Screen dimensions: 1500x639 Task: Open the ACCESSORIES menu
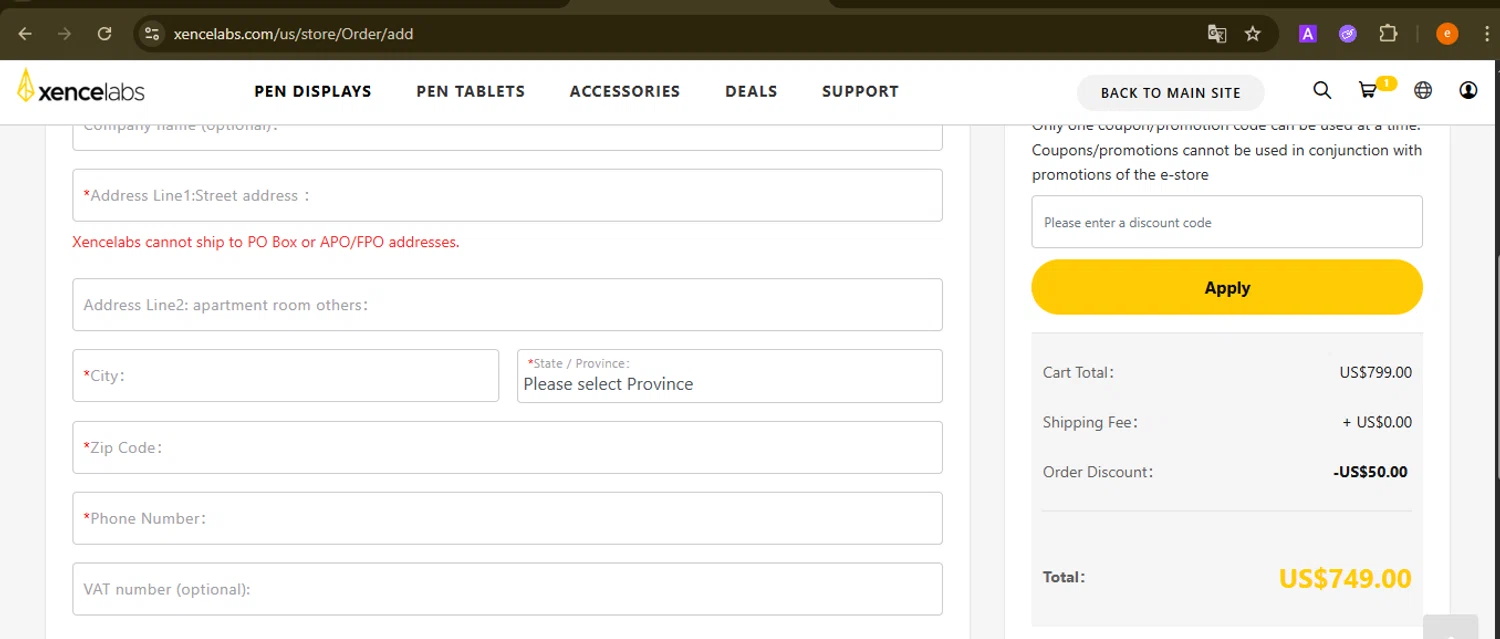click(x=625, y=92)
